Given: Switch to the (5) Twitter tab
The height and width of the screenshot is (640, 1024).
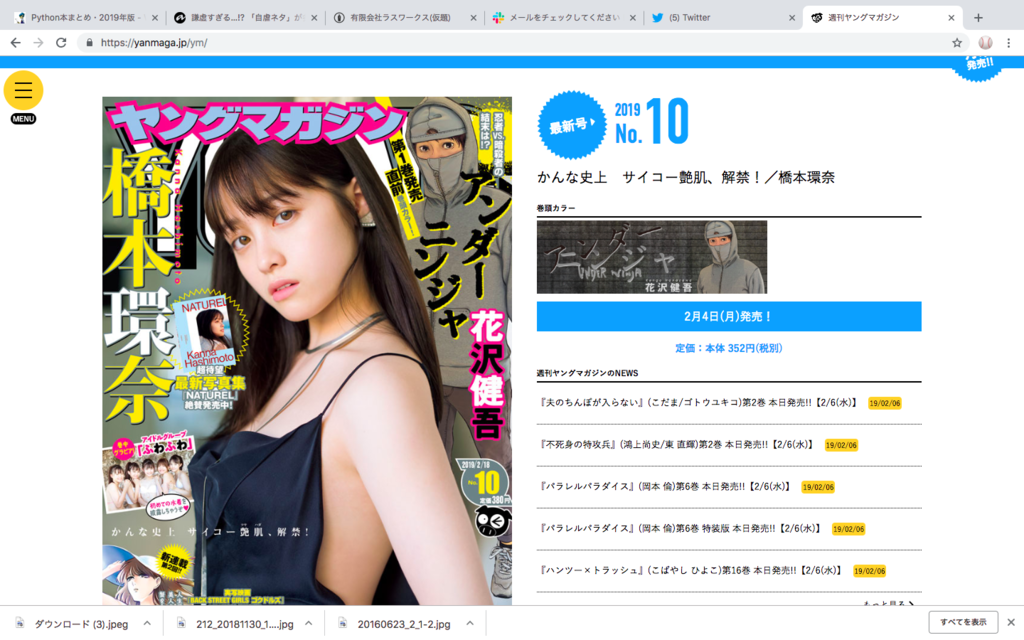Looking at the screenshot, I should tap(722, 18).
